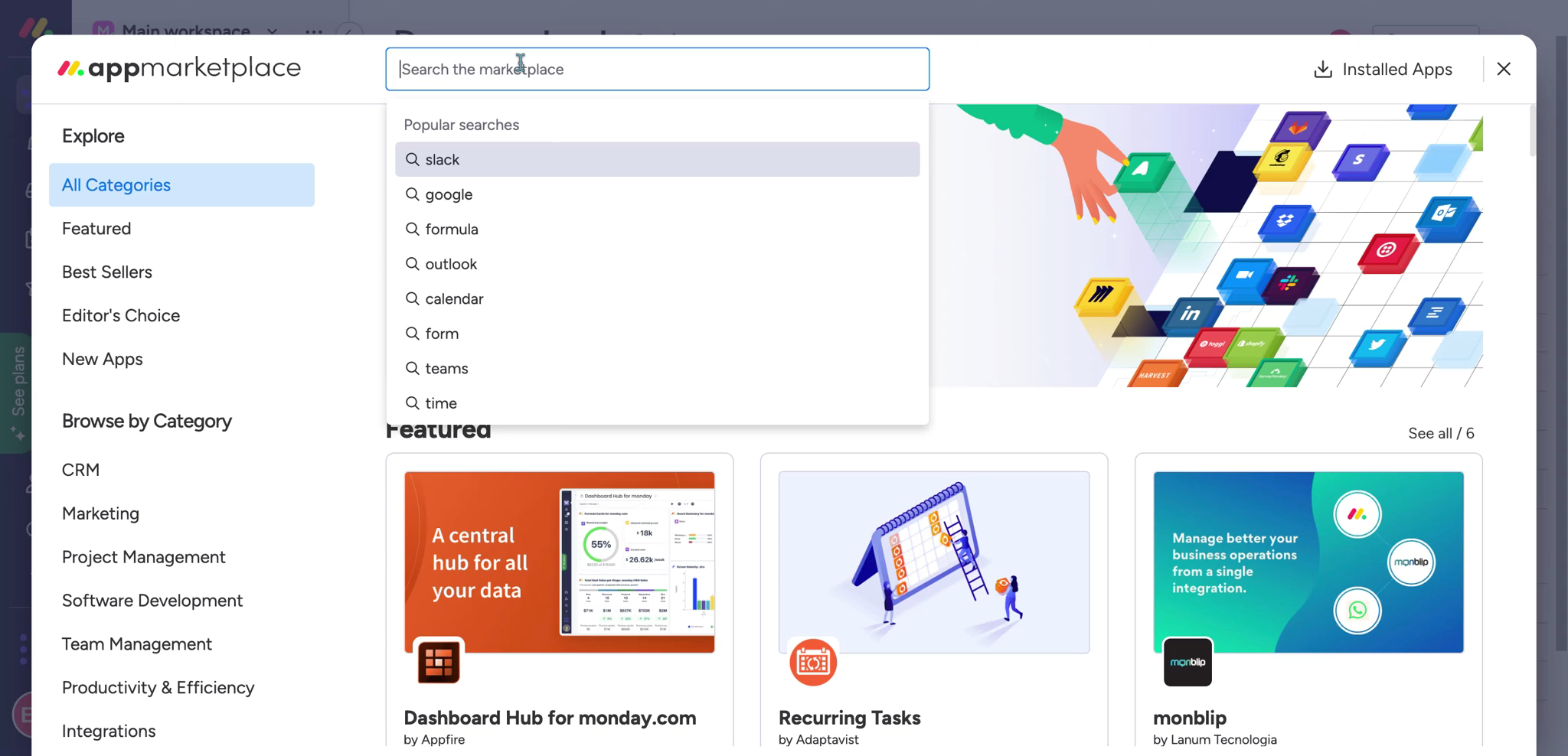Click the Outlook tile in banner
This screenshot has height=756, width=1568.
(x=1445, y=217)
